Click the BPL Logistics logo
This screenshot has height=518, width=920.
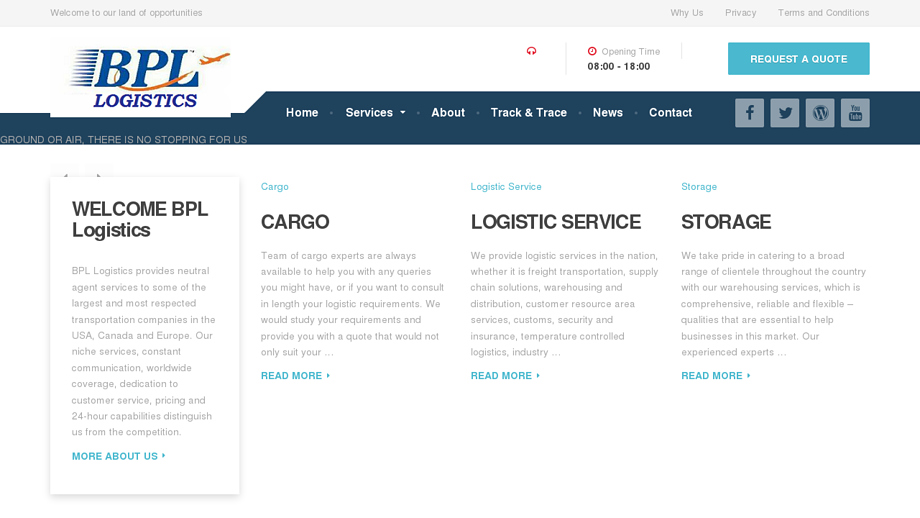coord(141,78)
